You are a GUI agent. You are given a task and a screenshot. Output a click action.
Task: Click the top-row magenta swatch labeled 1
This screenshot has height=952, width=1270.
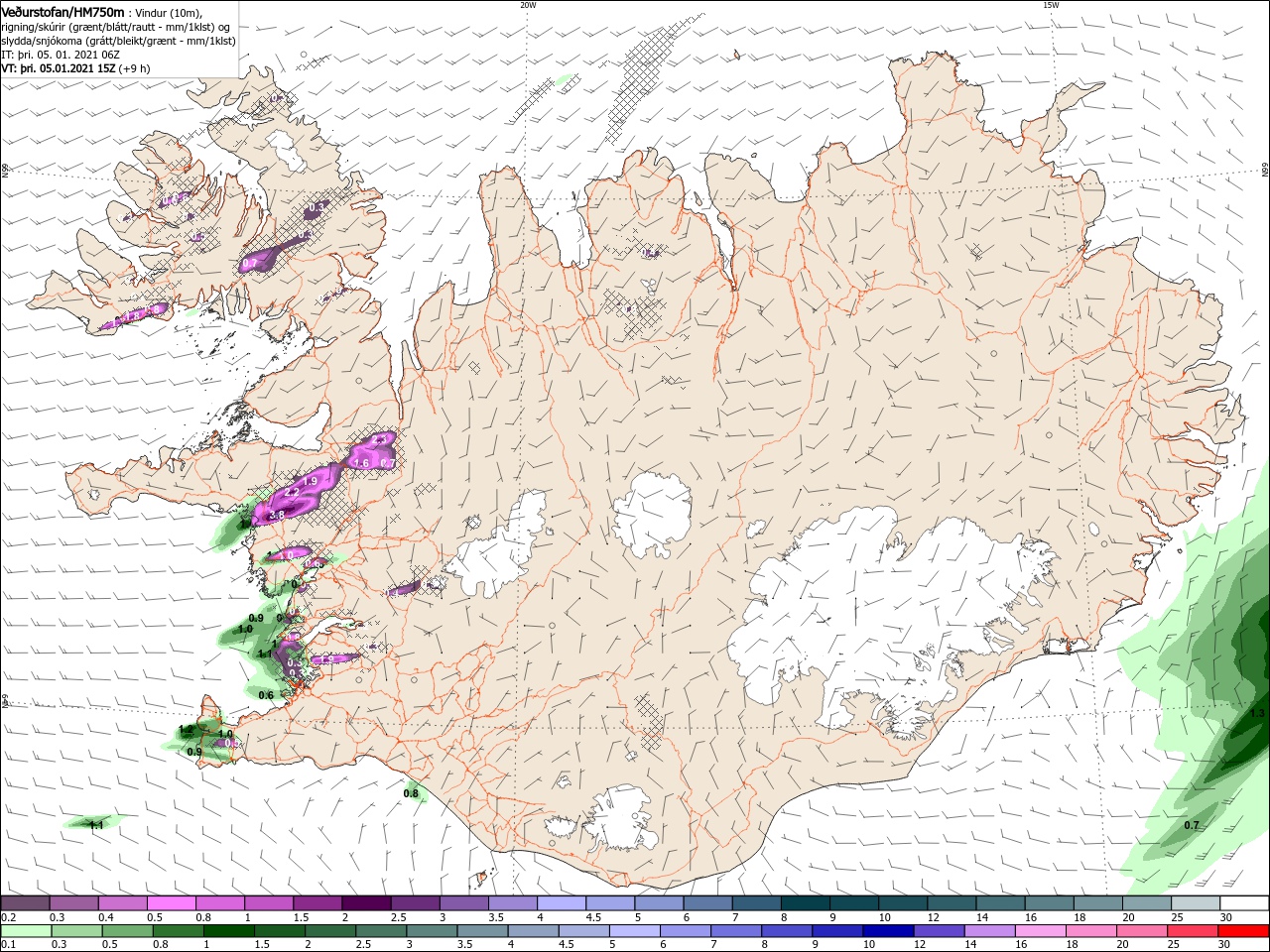(x=268, y=903)
